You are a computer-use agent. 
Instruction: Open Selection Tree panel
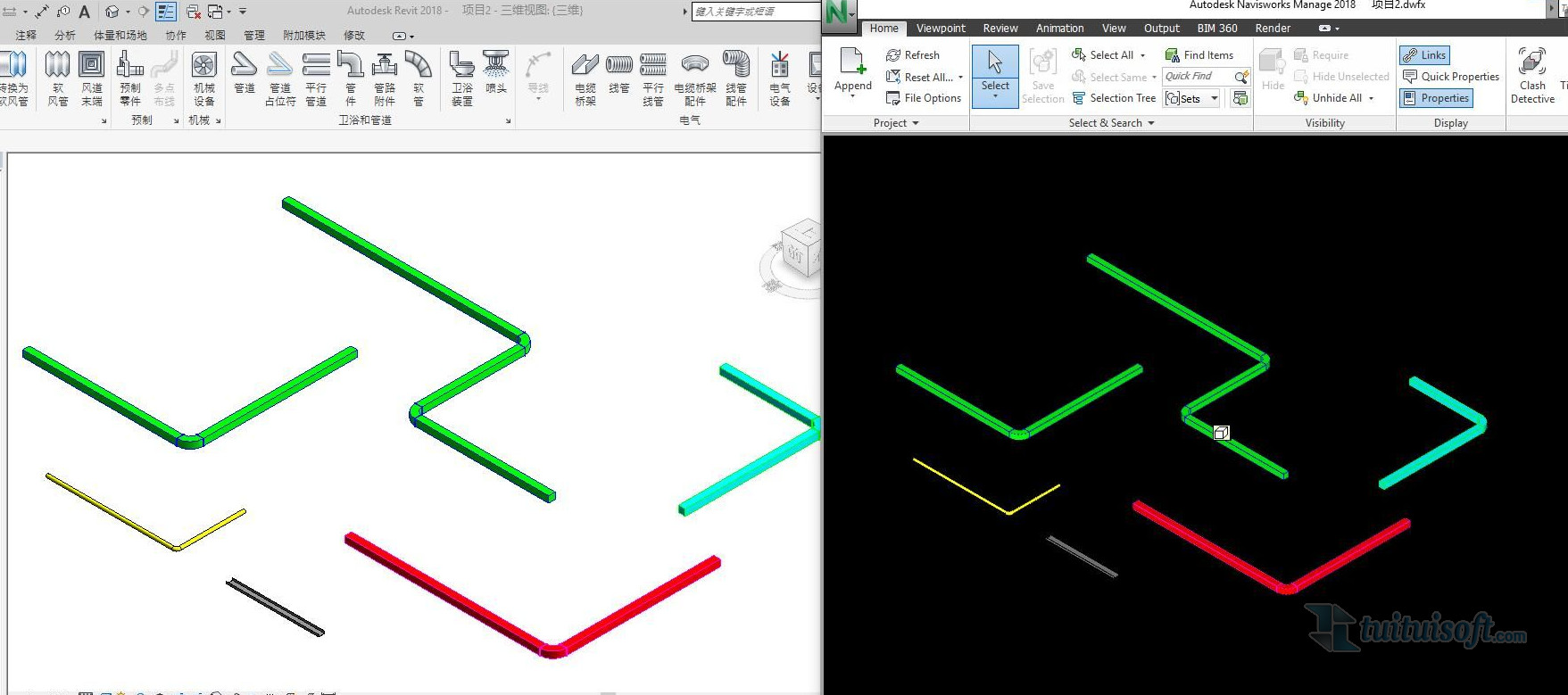1114,98
